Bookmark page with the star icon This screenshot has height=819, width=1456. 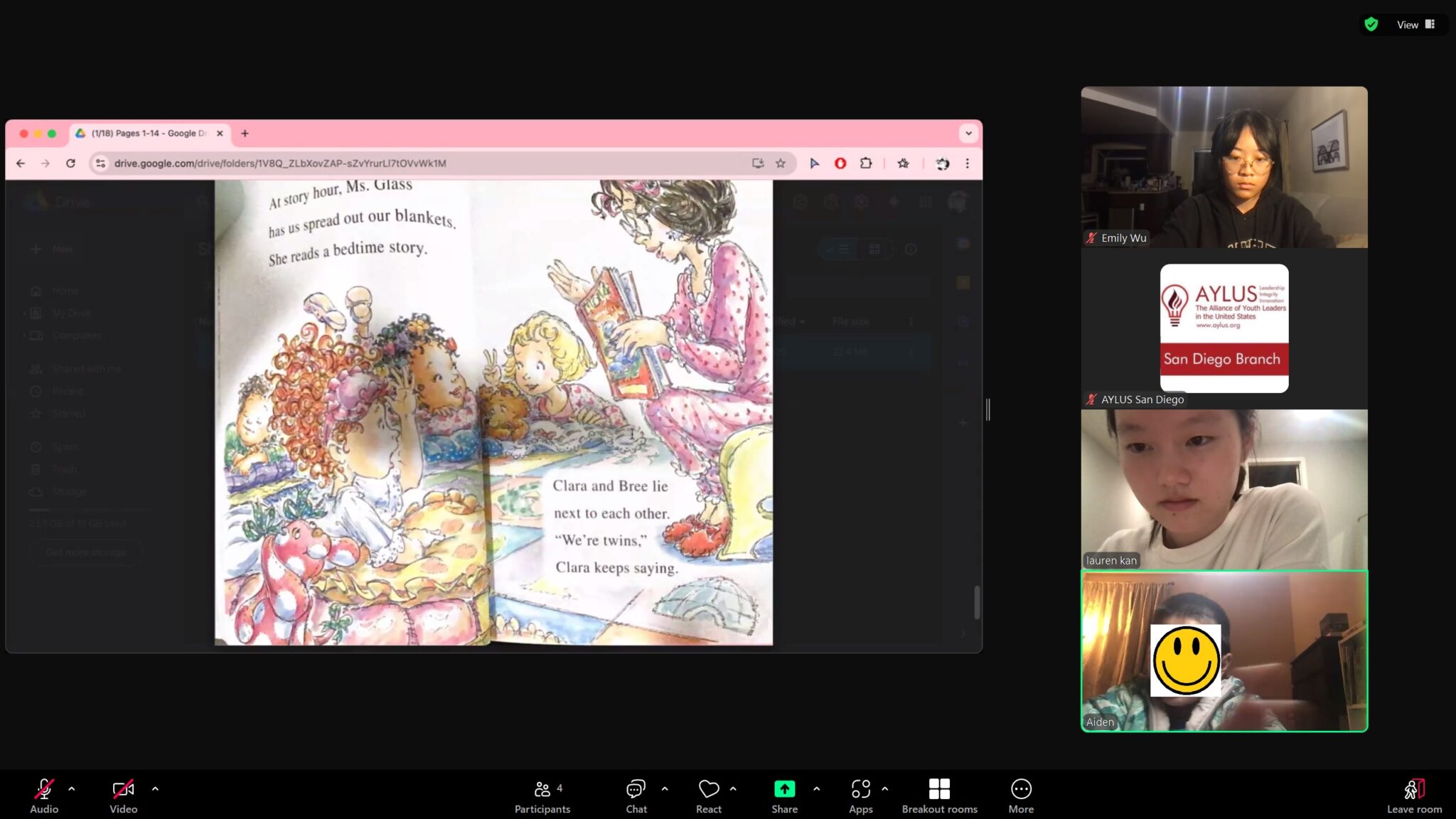coord(781,164)
